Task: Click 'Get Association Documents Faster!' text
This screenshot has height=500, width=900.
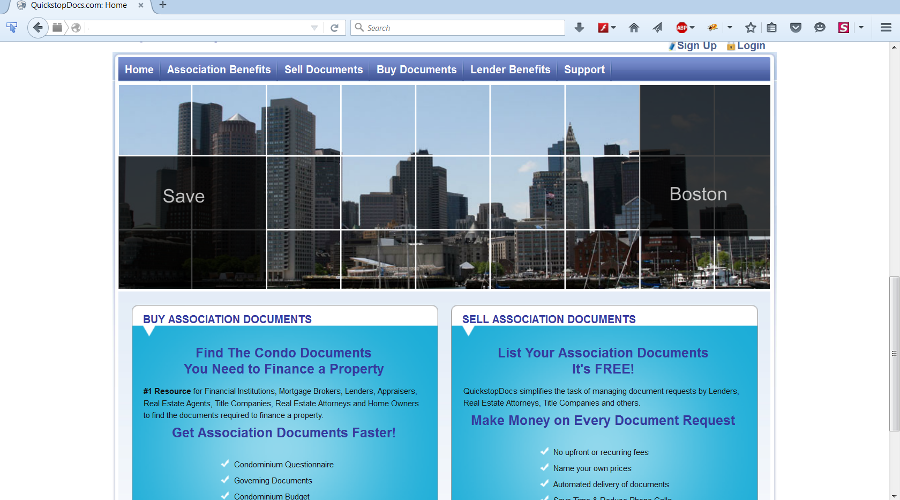Action: 284,433
